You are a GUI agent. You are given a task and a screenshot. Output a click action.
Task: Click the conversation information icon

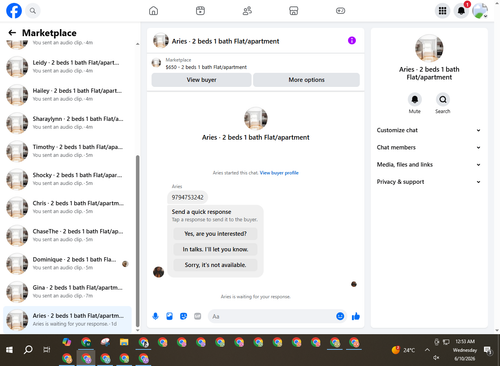pyautogui.click(x=352, y=41)
